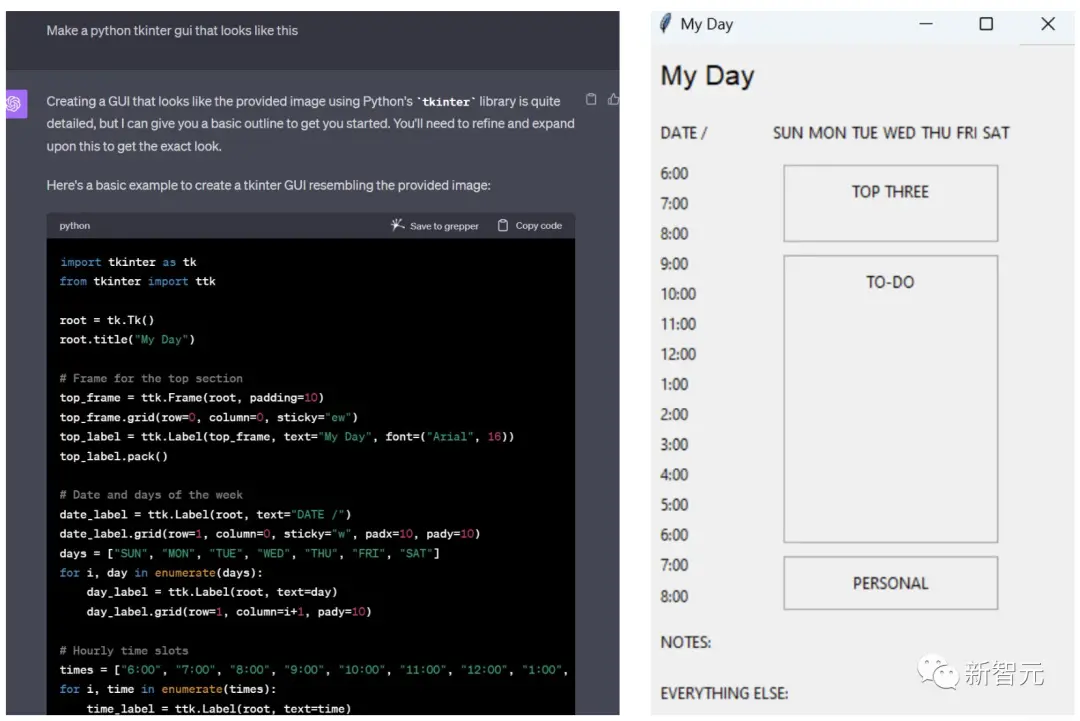Click the ChatGPT avatar icon
Image resolution: width=1080 pixels, height=721 pixels.
15,104
